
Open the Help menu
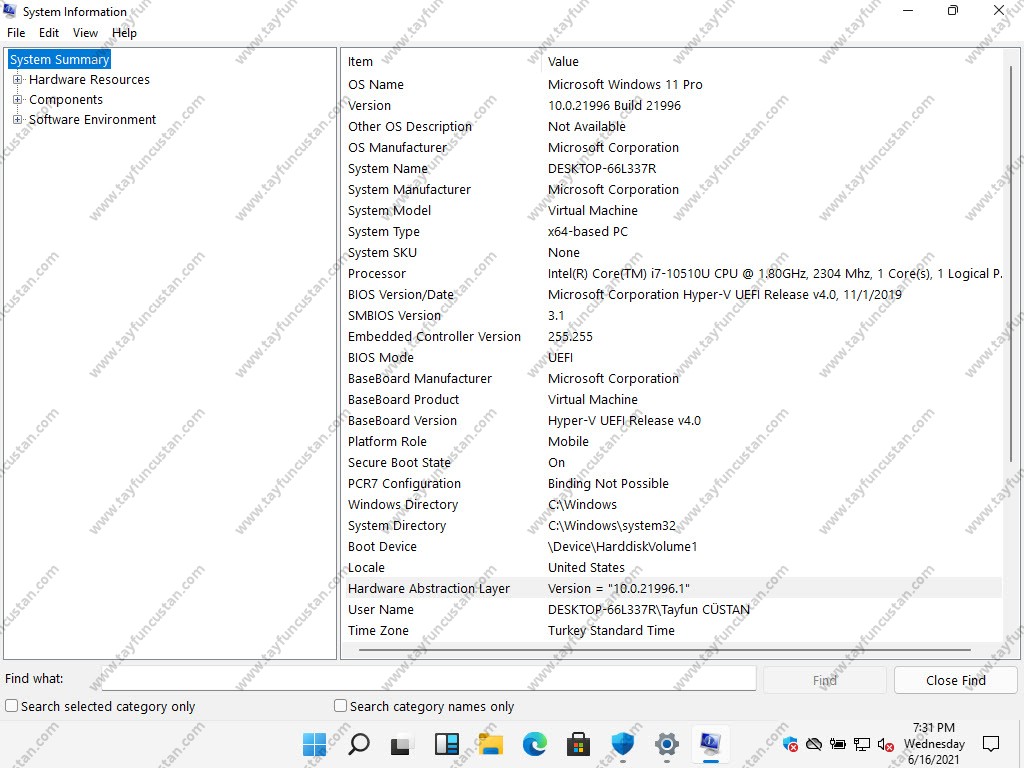[124, 33]
